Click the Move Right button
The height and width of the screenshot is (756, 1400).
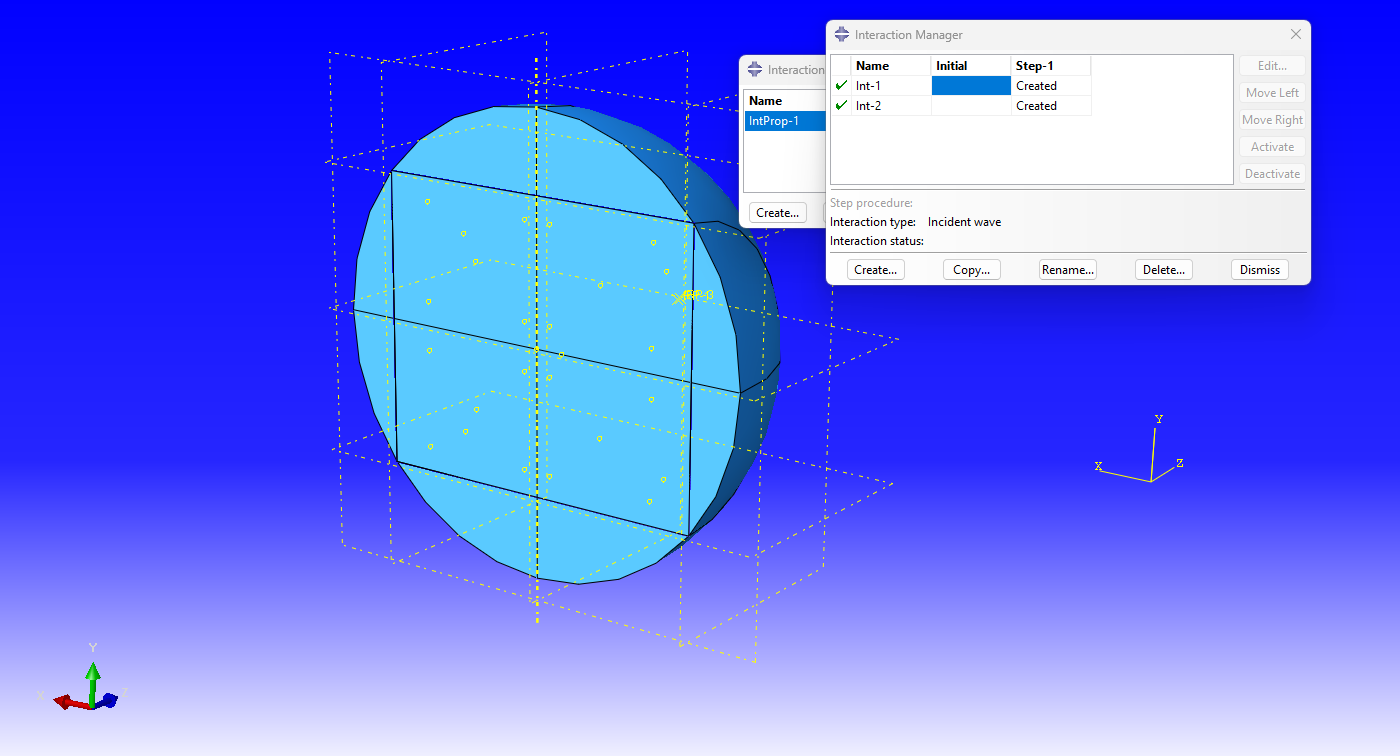[1272, 120]
